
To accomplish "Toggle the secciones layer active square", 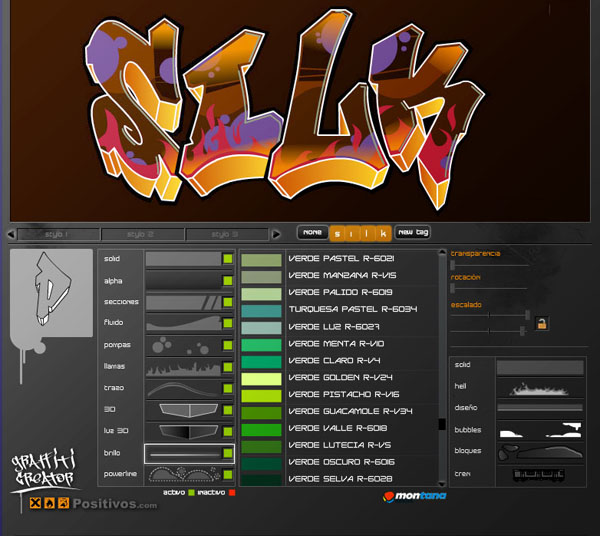I will point(228,302).
